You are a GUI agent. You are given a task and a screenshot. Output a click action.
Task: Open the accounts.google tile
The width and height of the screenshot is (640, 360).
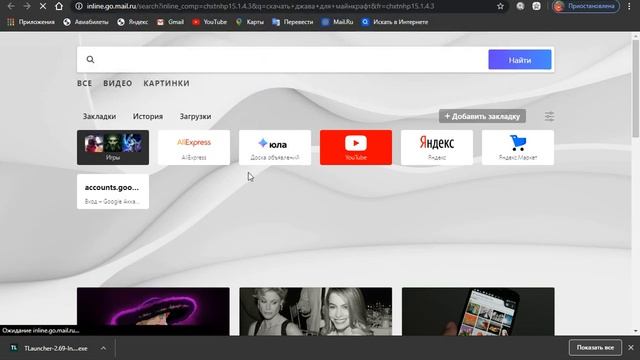[113, 192]
